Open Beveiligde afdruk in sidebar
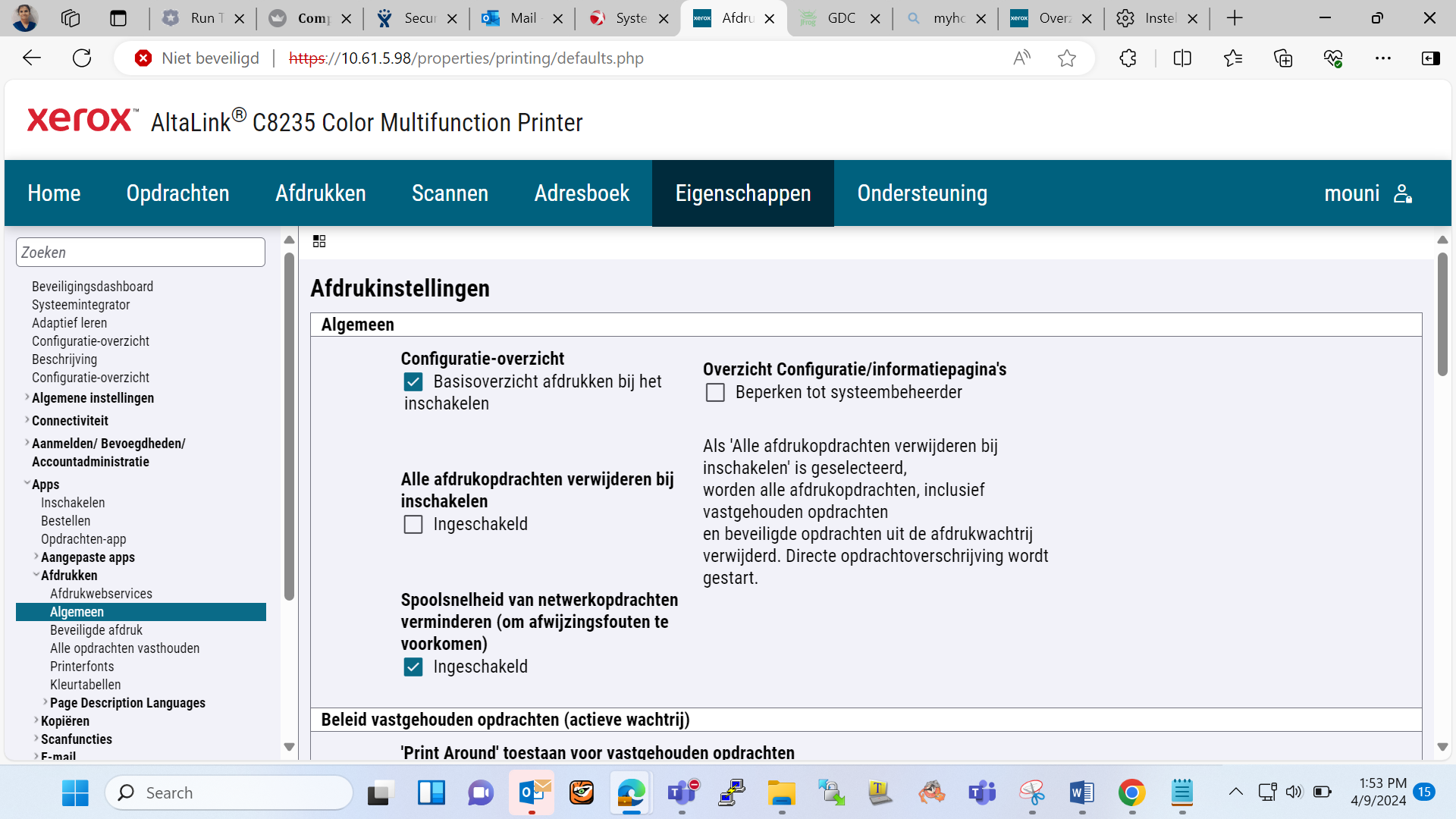 tap(96, 630)
